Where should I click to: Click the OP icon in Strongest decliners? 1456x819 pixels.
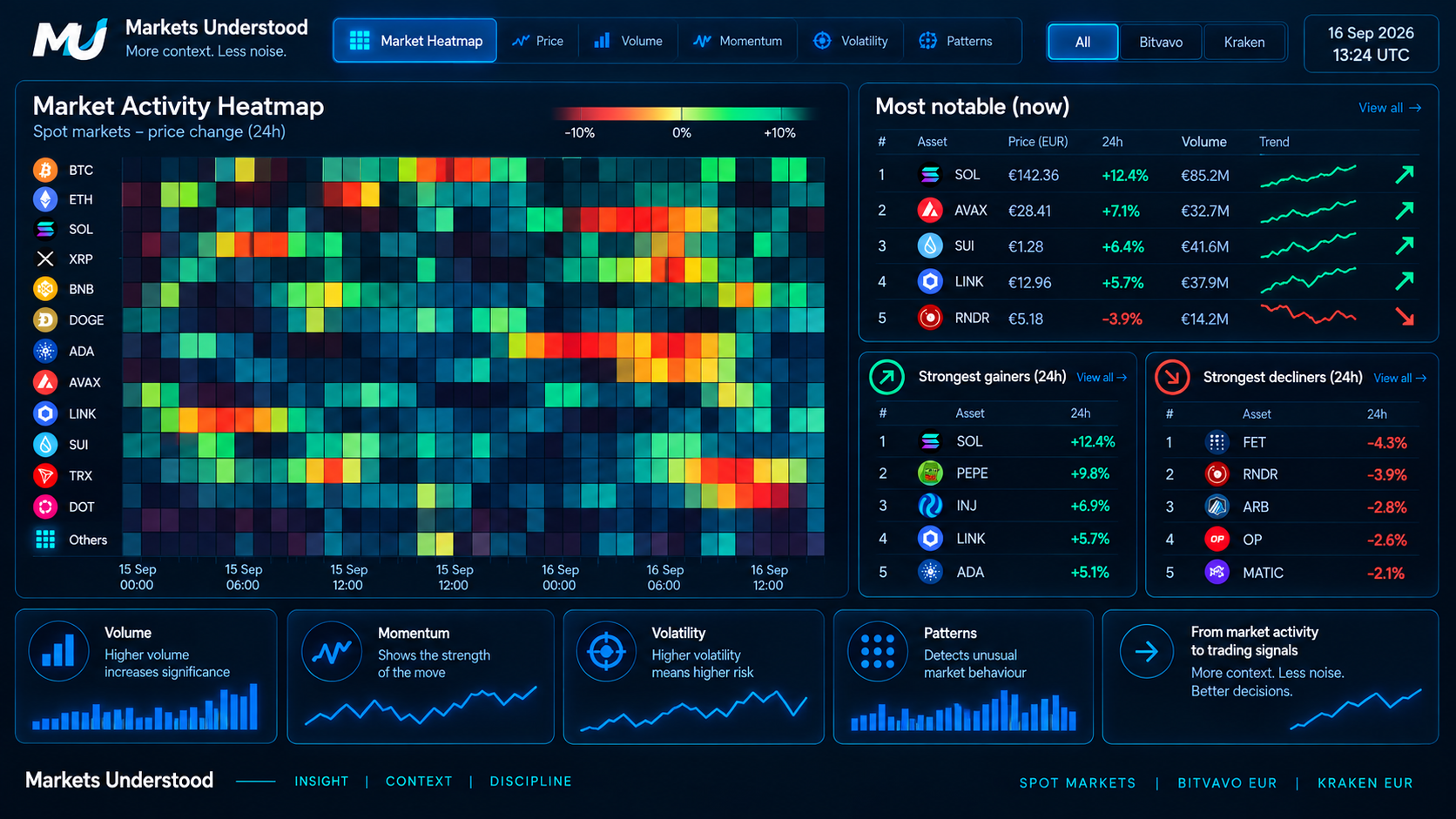(x=1217, y=540)
